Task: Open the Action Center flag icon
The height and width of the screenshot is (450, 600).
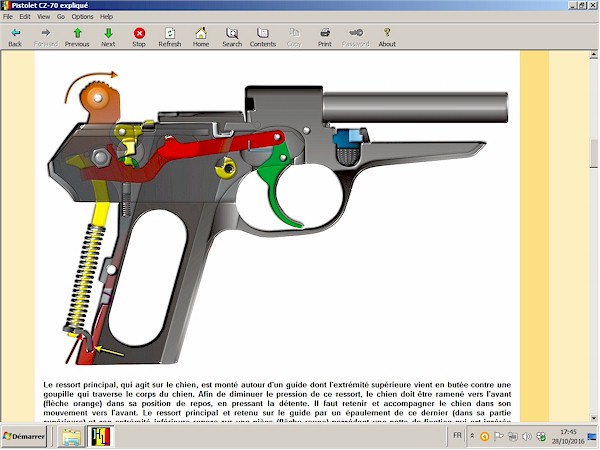Action: click(x=499, y=437)
